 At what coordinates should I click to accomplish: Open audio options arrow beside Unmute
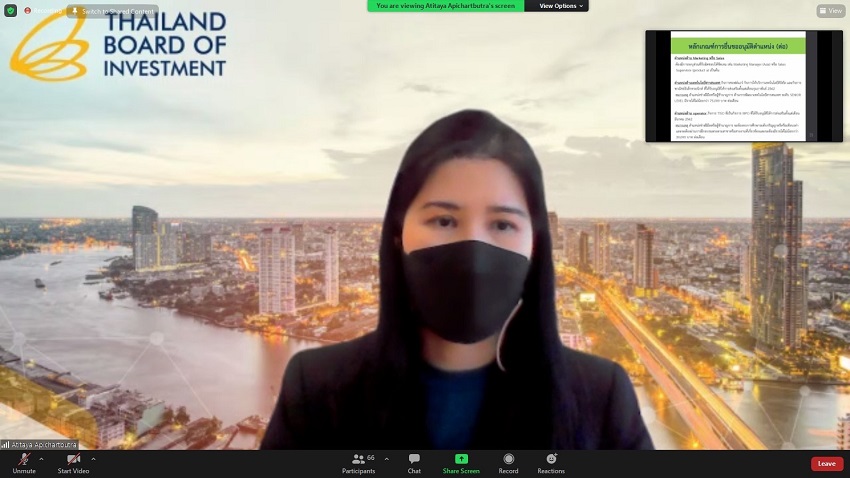[x=41, y=459]
